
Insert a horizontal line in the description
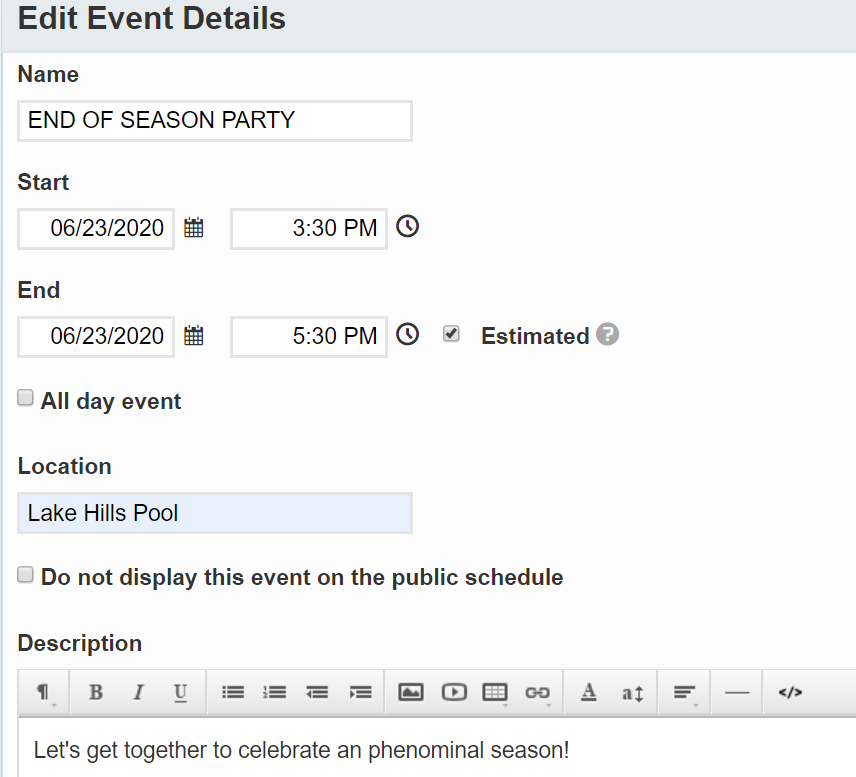pos(737,692)
